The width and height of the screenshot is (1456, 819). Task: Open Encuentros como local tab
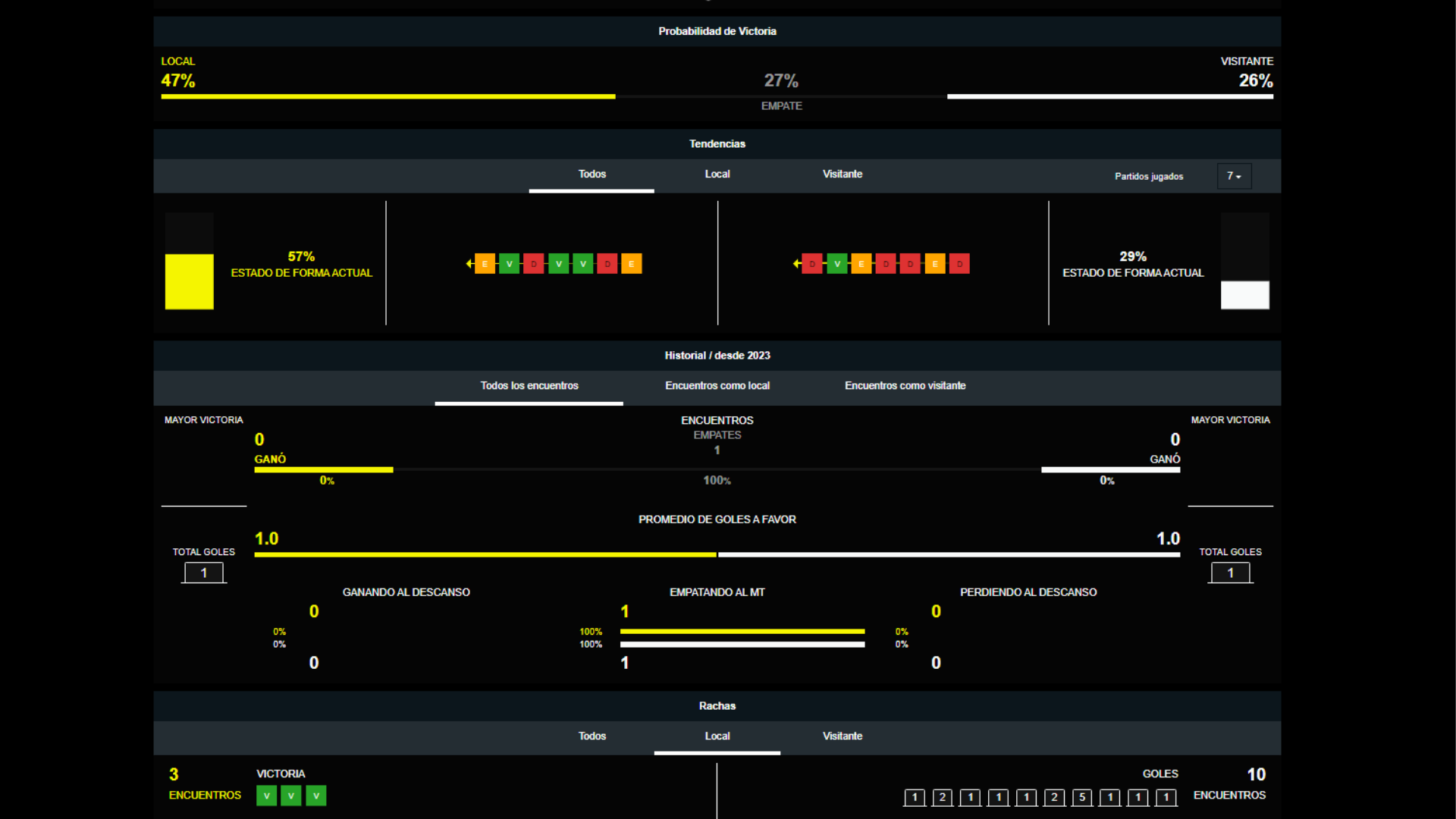(717, 386)
